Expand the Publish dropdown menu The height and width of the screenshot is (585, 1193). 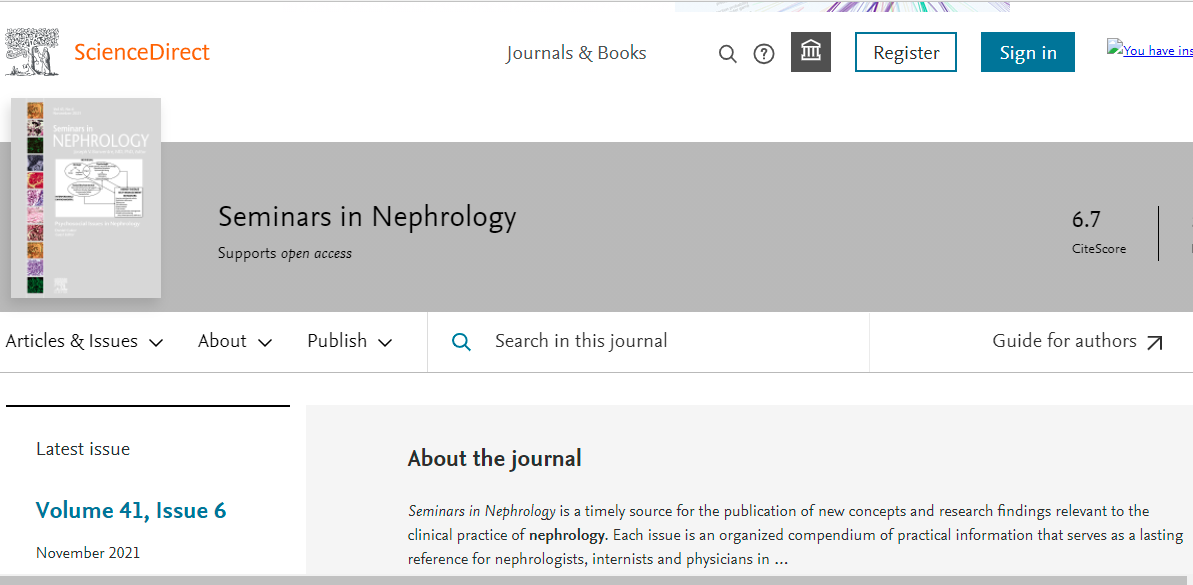[349, 341]
